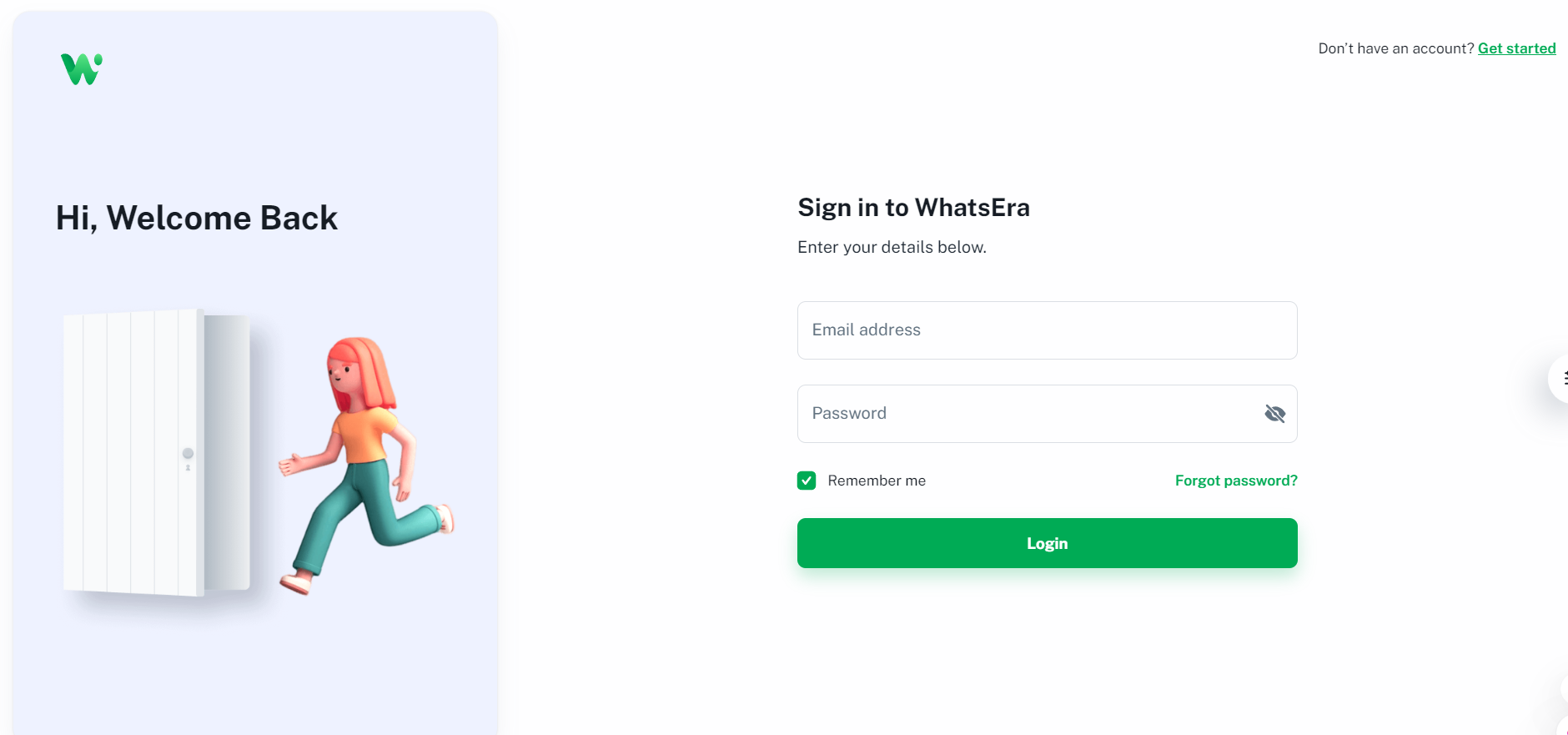The height and width of the screenshot is (735, 1568).
Task: Click the Sign in to WhatsEra title
Action: click(913, 208)
